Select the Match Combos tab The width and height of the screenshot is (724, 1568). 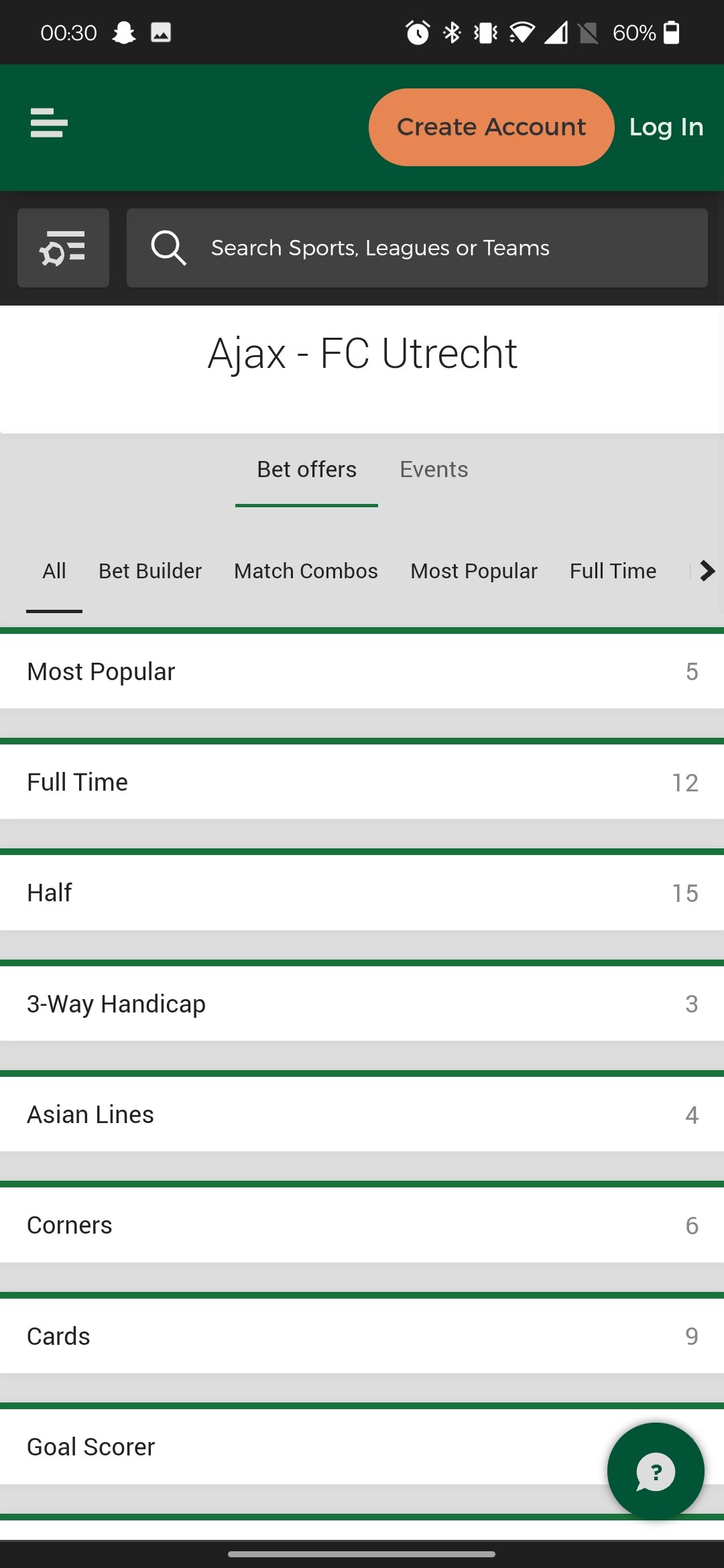pyautogui.click(x=306, y=571)
